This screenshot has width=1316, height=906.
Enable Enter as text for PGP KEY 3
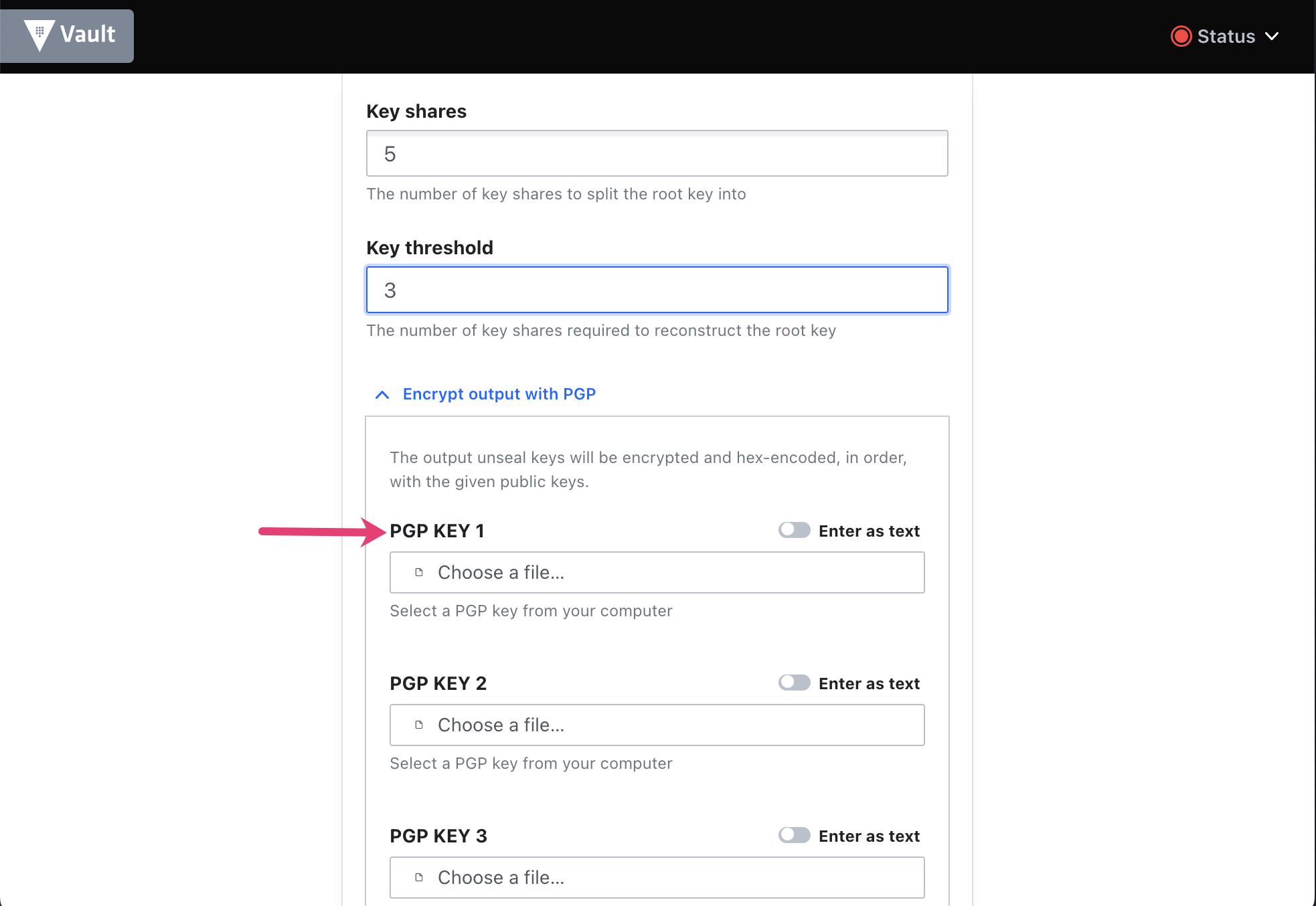coord(794,835)
